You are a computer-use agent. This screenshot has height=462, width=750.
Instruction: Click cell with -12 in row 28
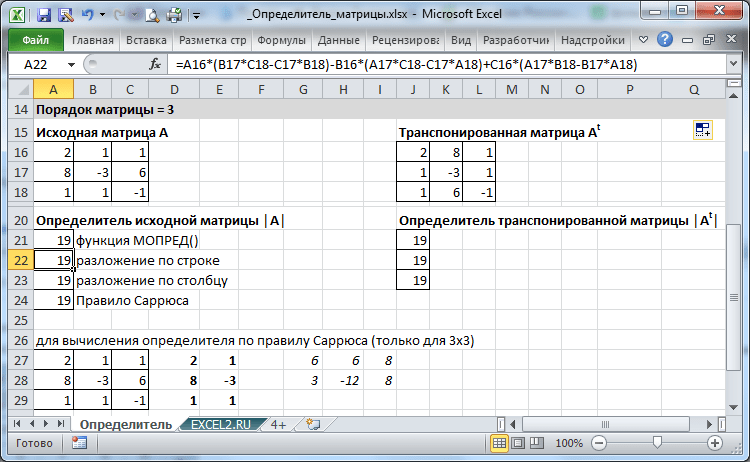click(343, 381)
